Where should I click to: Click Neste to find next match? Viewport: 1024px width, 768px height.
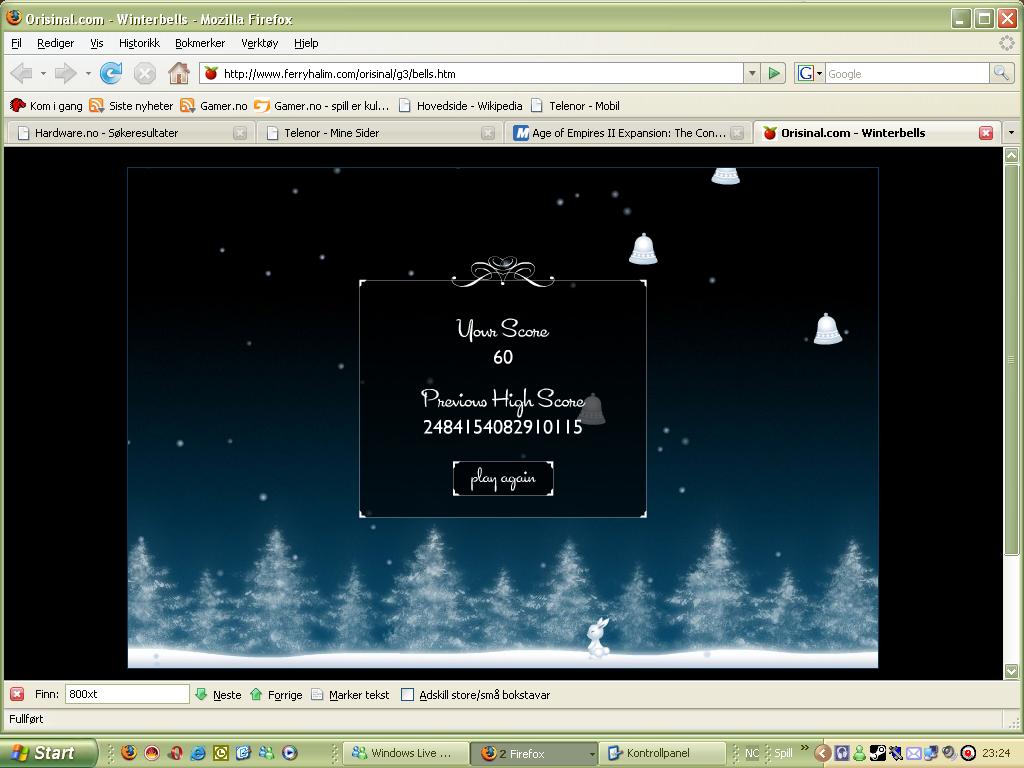(x=218, y=694)
